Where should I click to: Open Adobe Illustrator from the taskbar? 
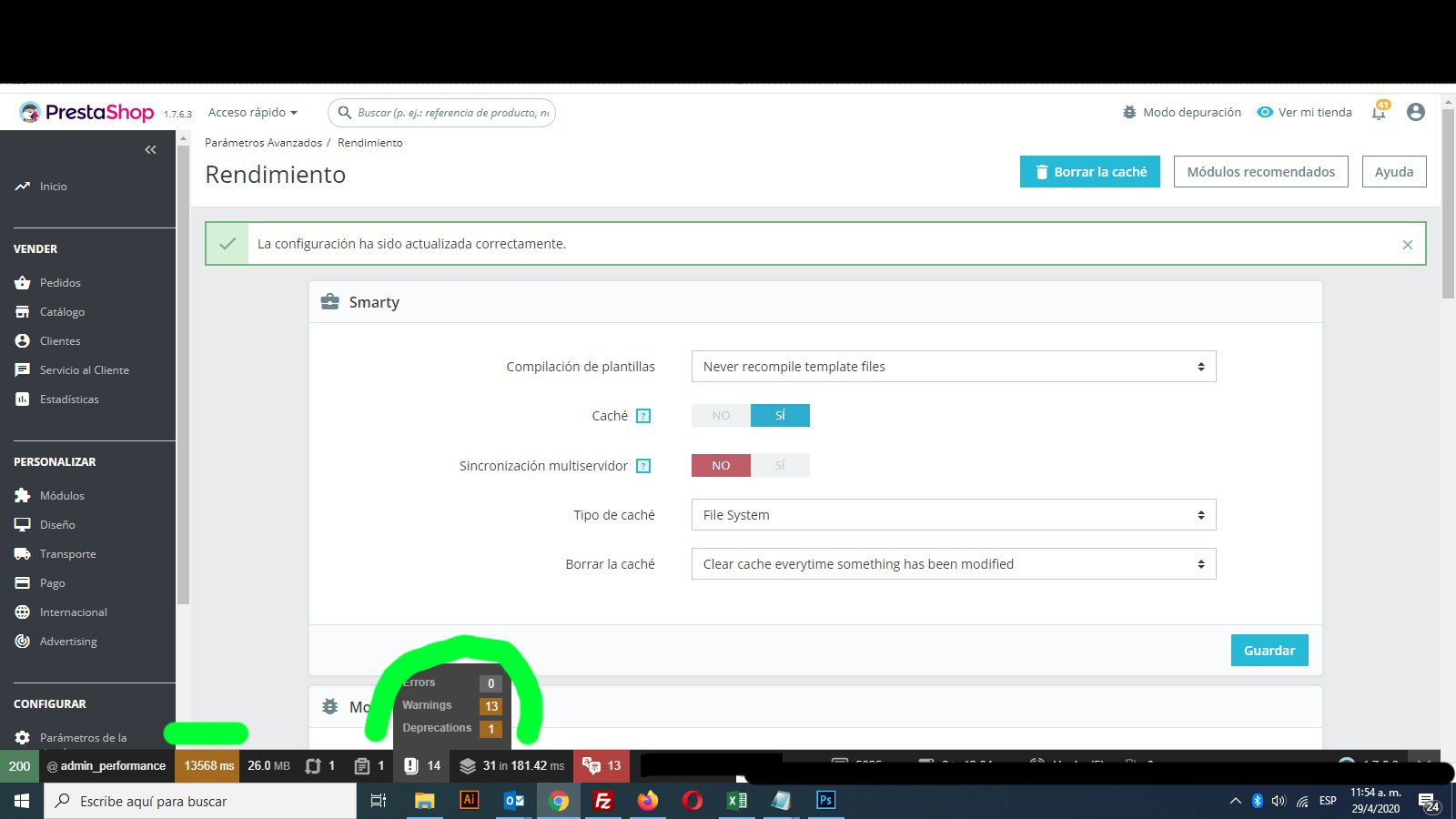470,801
